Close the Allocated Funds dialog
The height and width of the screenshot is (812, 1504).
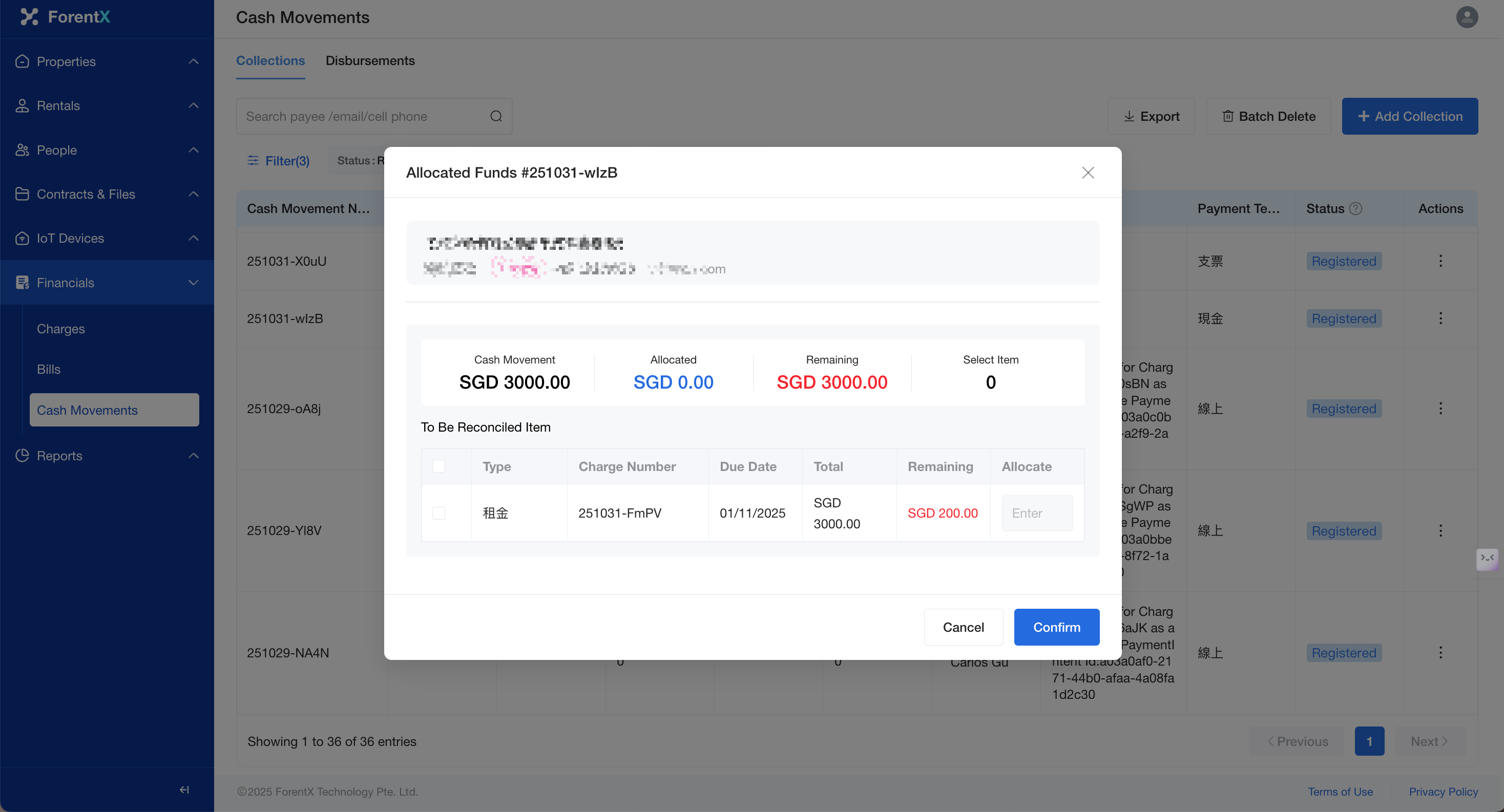point(1087,173)
